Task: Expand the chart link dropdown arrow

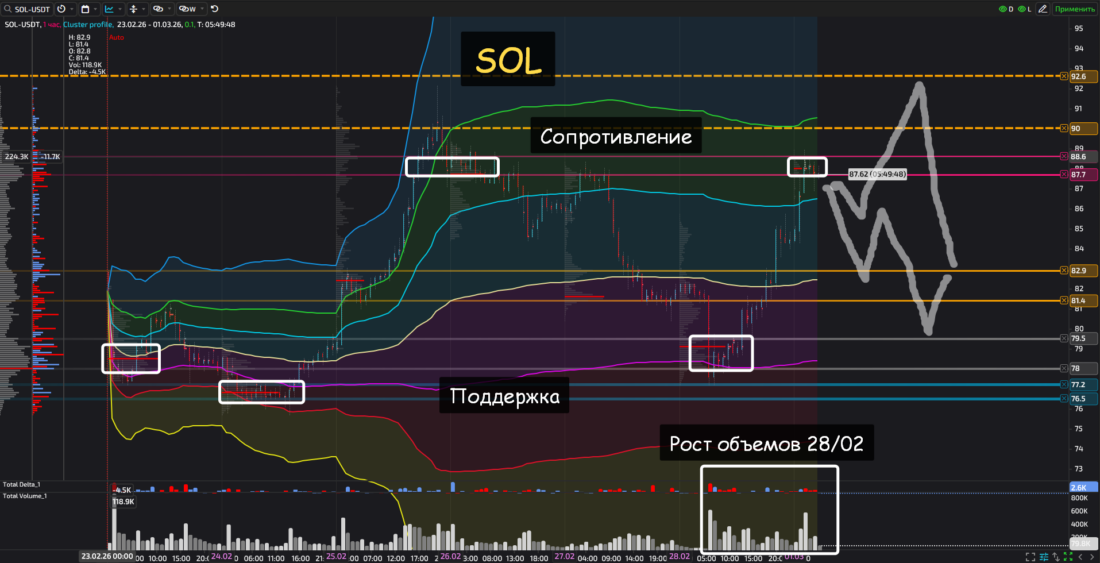Action: [169, 9]
